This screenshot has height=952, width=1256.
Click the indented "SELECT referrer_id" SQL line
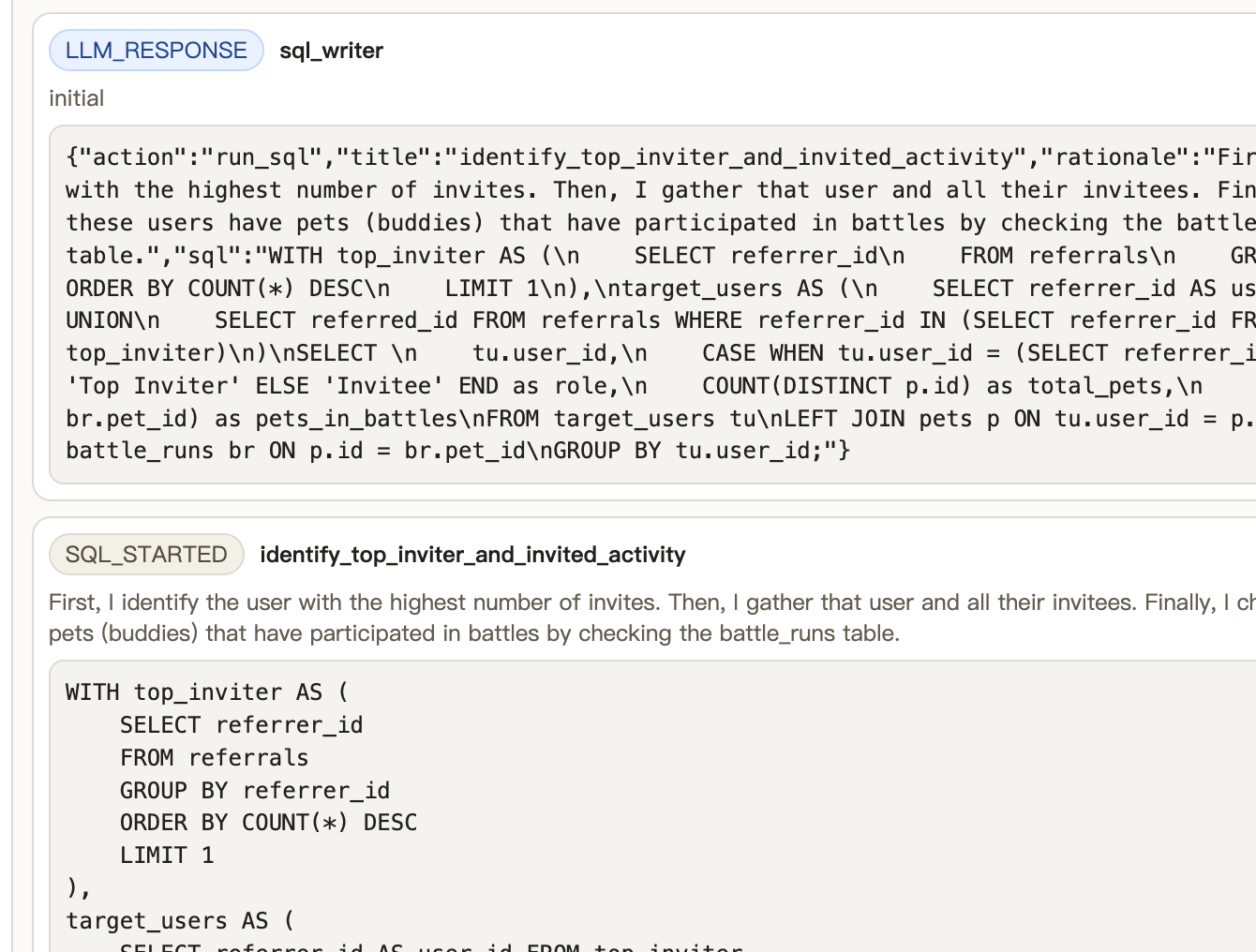coord(241,725)
